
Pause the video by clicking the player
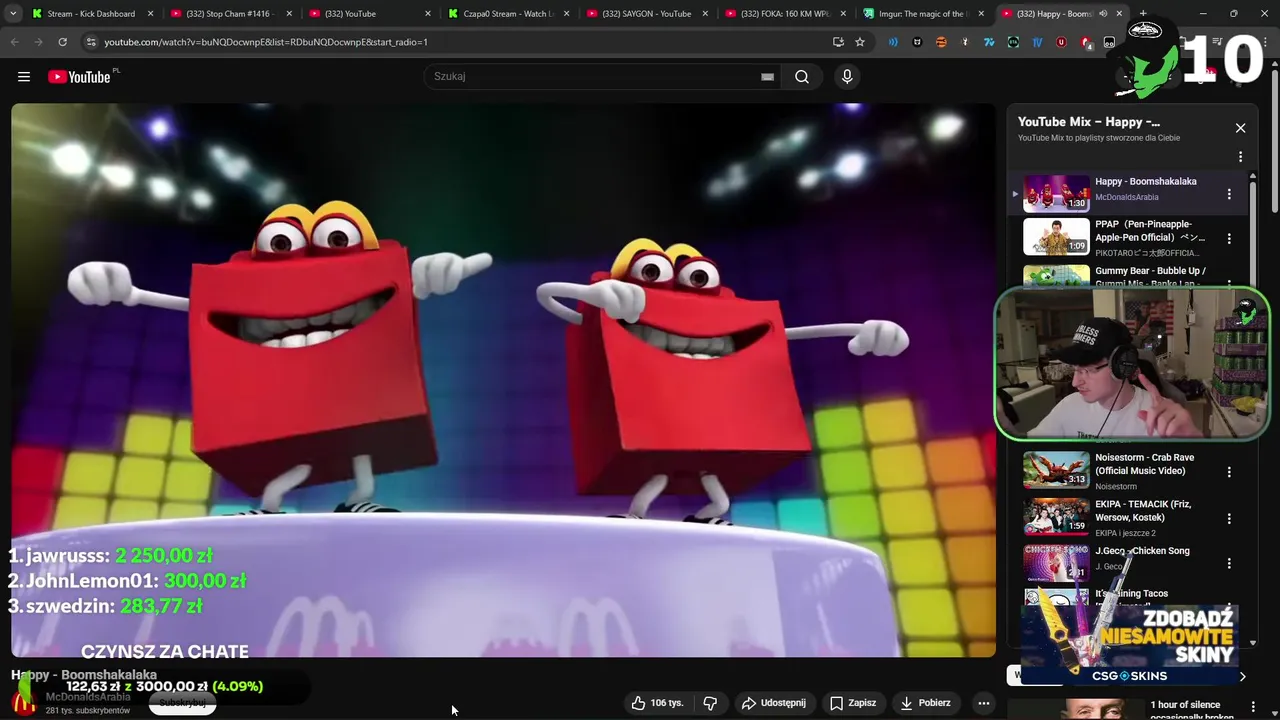pos(503,380)
